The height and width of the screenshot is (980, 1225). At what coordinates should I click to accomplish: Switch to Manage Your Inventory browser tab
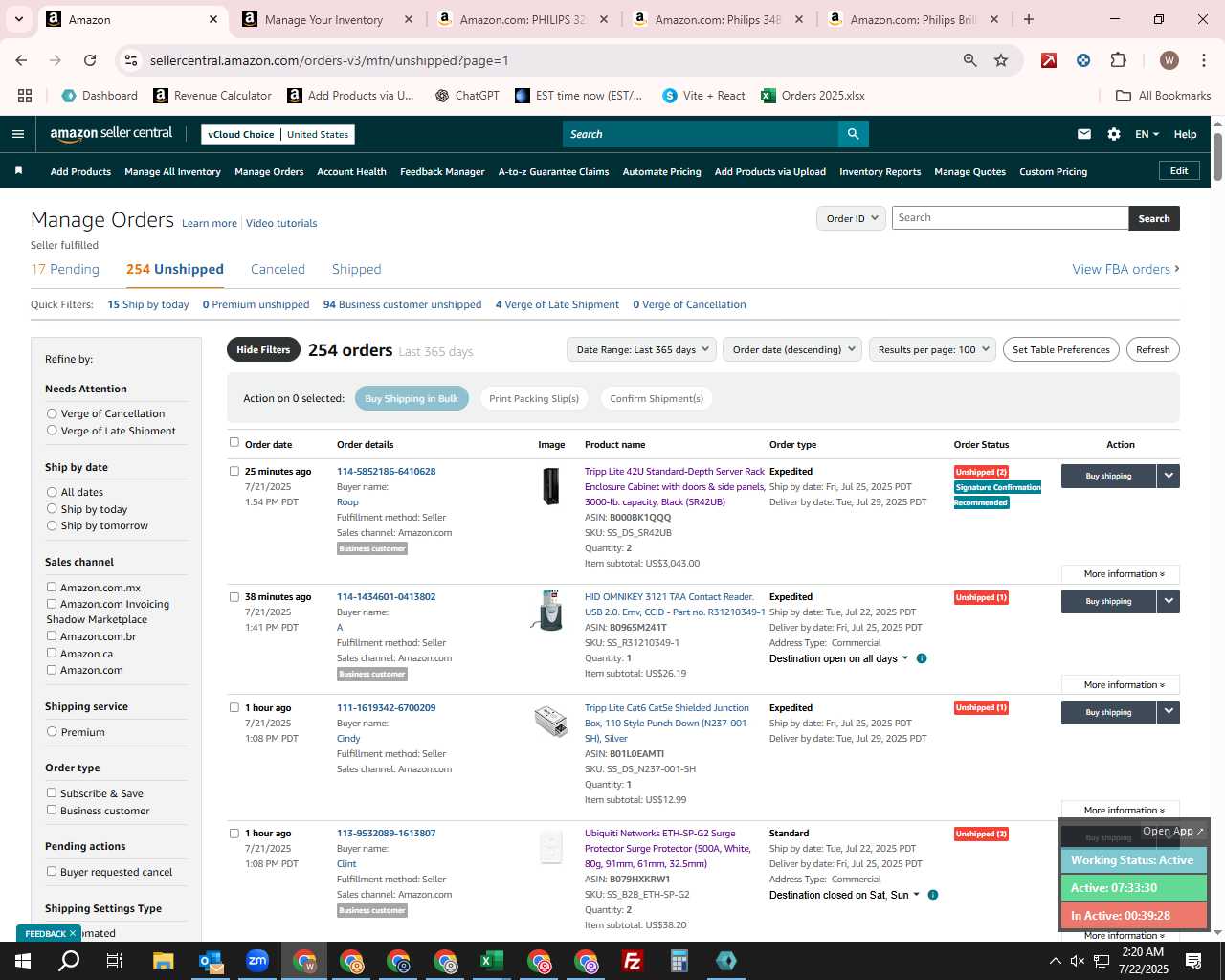click(323, 19)
